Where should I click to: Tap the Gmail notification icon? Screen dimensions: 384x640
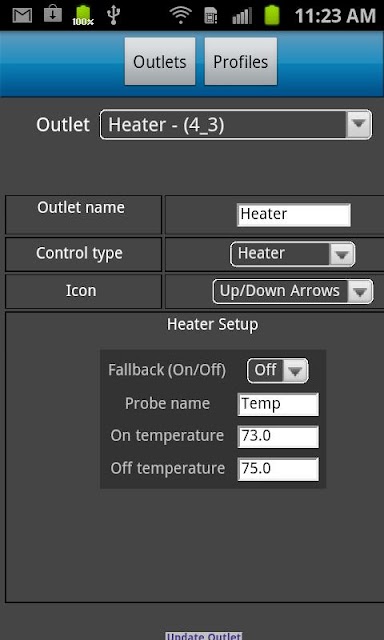coord(22,16)
